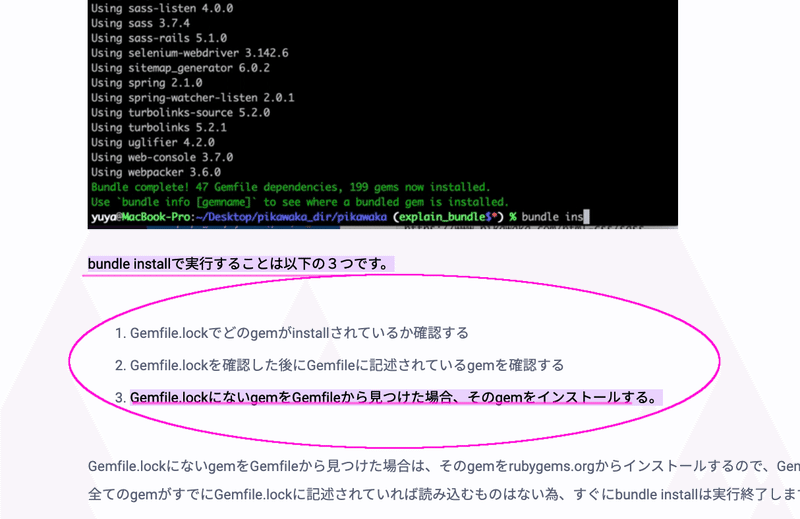Click the paragraph mentioning rubygems.org

[x=444, y=466]
